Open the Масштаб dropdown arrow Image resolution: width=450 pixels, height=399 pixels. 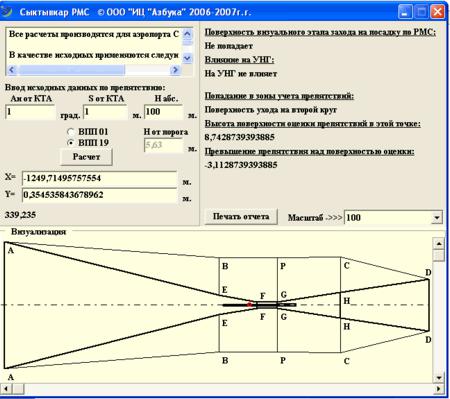(x=436, y=218)
